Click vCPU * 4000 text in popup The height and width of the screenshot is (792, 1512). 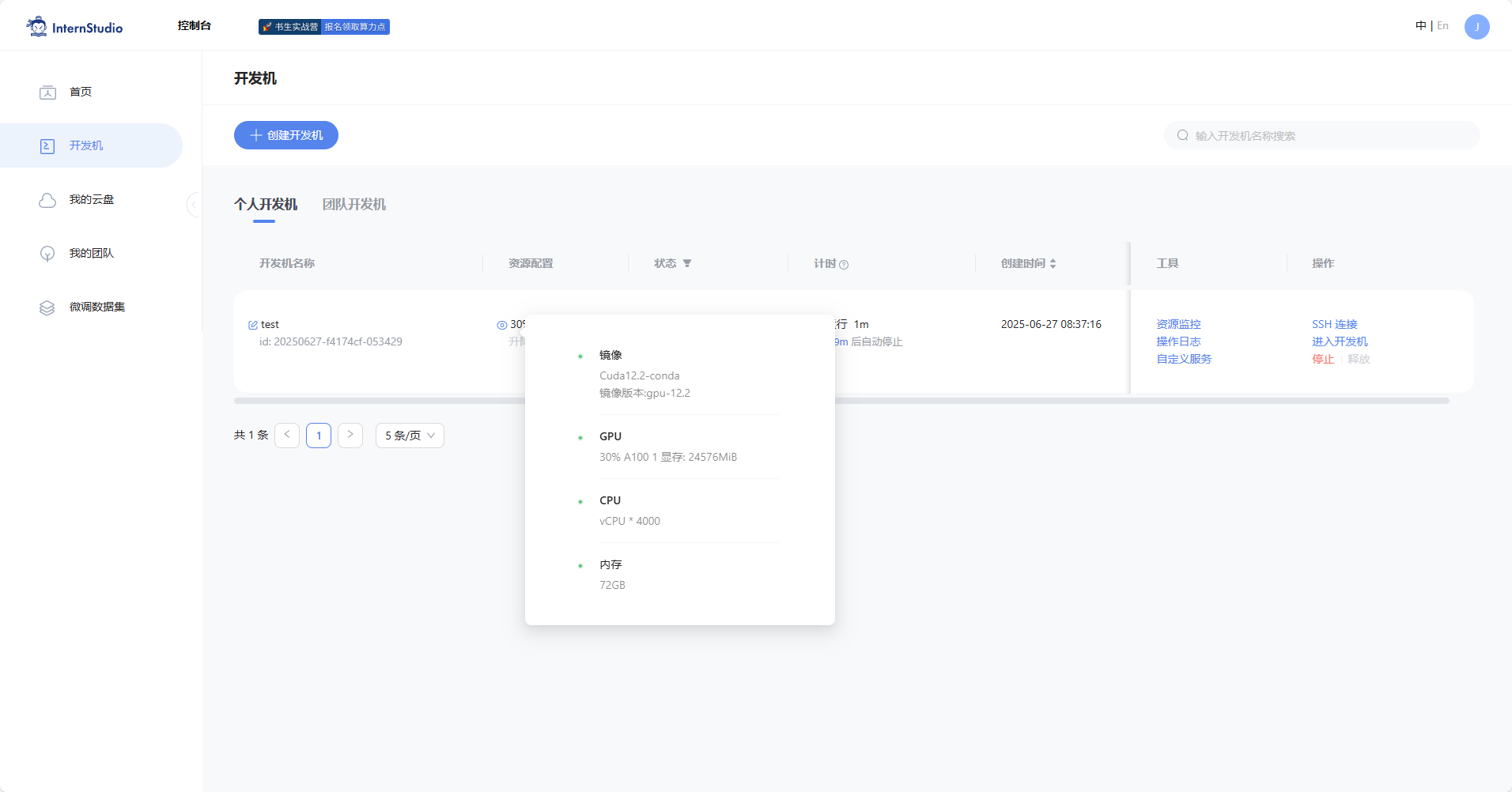click(x=629, y=521)
